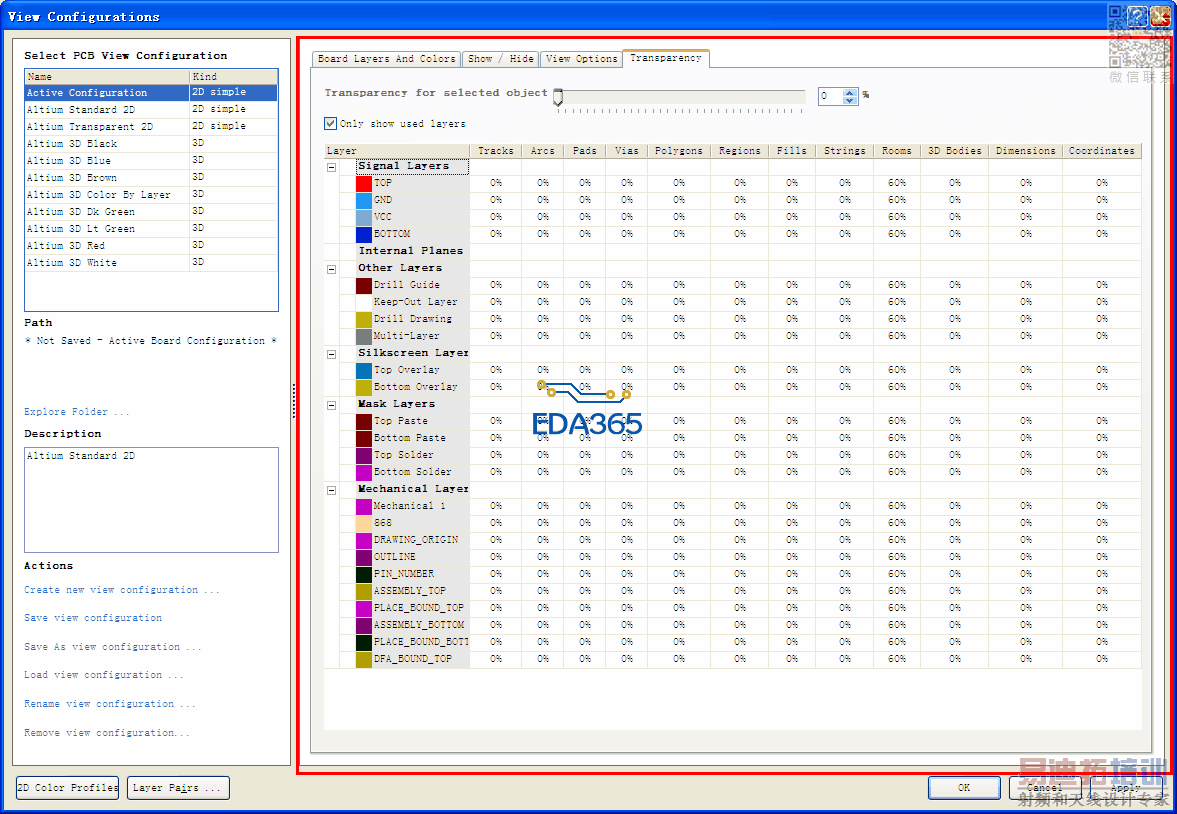Image resolution: width=1177 pixels, height=814 pixels.
Task: Click the red TOP layer color swatch
Action: 364,183
